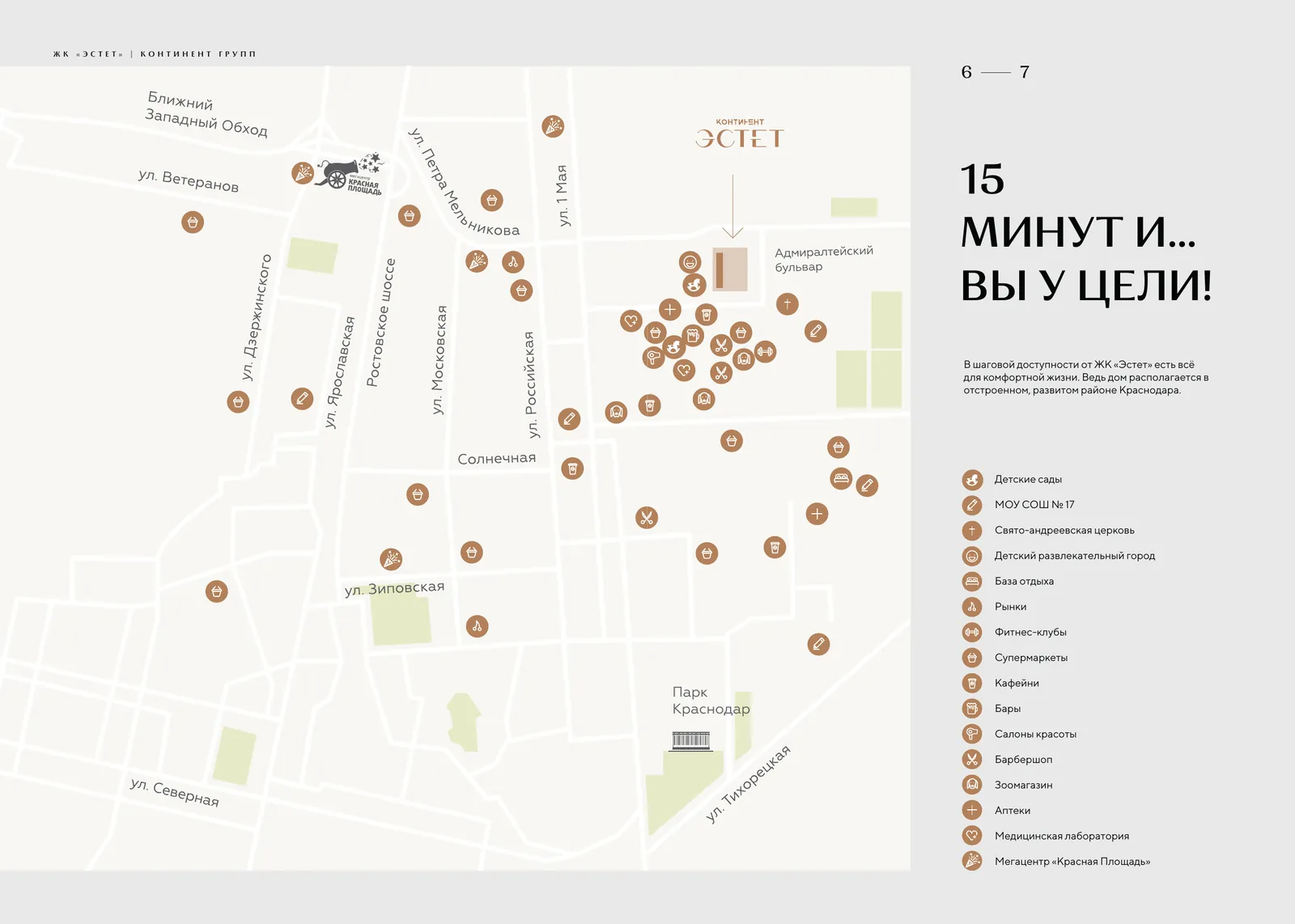Click the ул. Петра Мельникова label
The height and width of the screenshot is (924, 1295).
[x=465, y=183]
